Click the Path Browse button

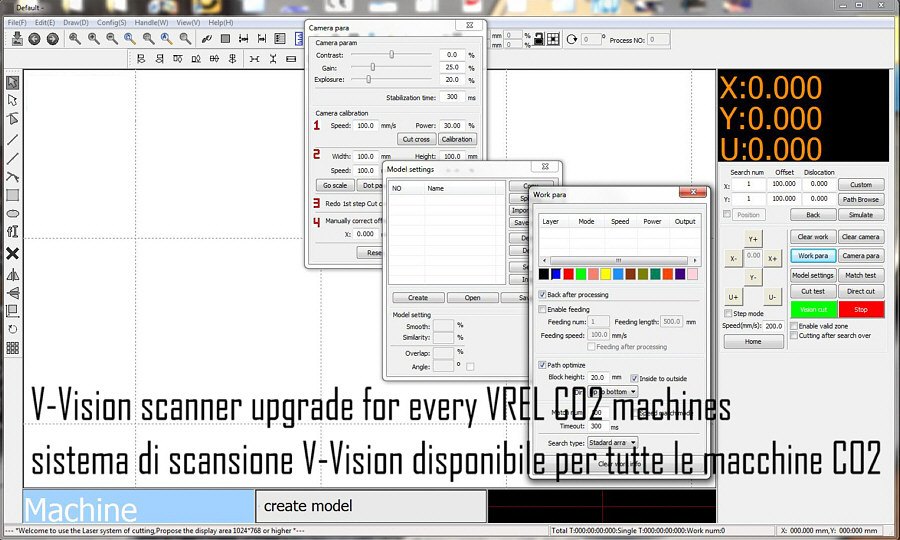(860, 199)
